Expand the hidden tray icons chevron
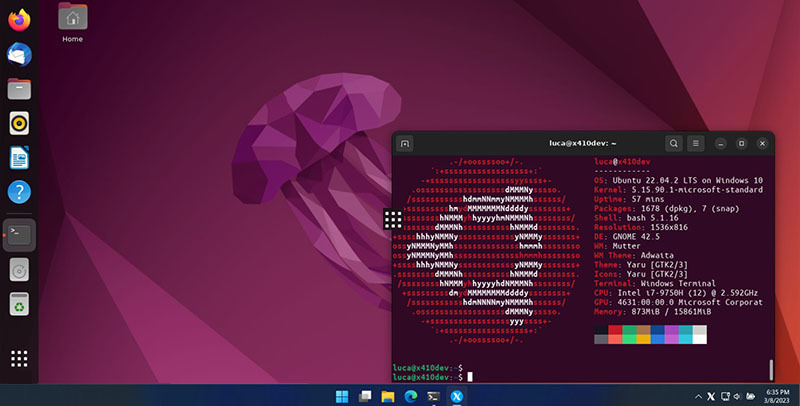 point(698,396)
